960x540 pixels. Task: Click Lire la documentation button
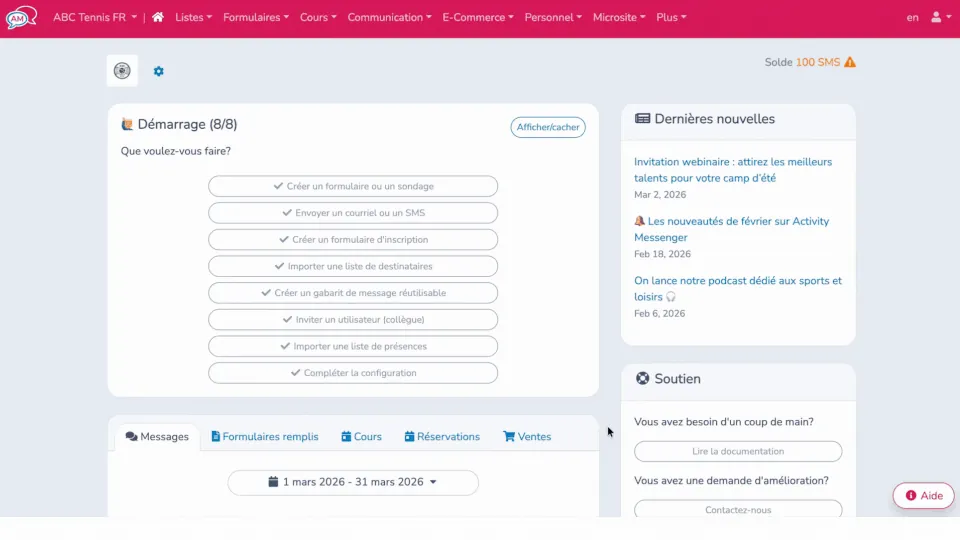coord(738,451)
